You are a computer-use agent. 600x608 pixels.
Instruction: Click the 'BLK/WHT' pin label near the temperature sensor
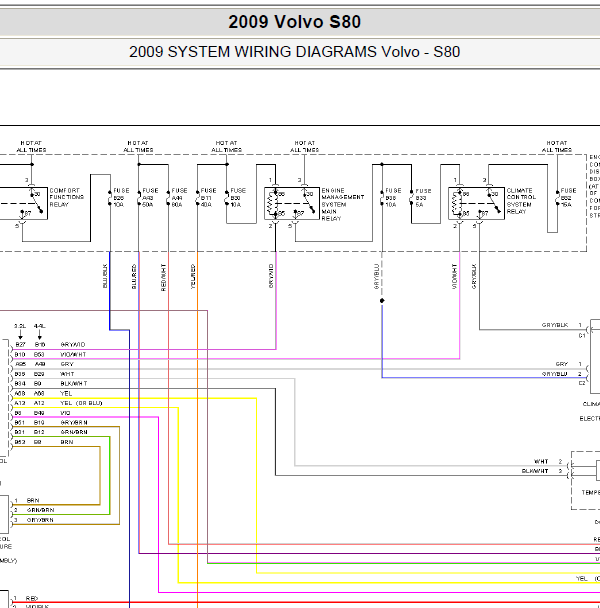(535, 471)
